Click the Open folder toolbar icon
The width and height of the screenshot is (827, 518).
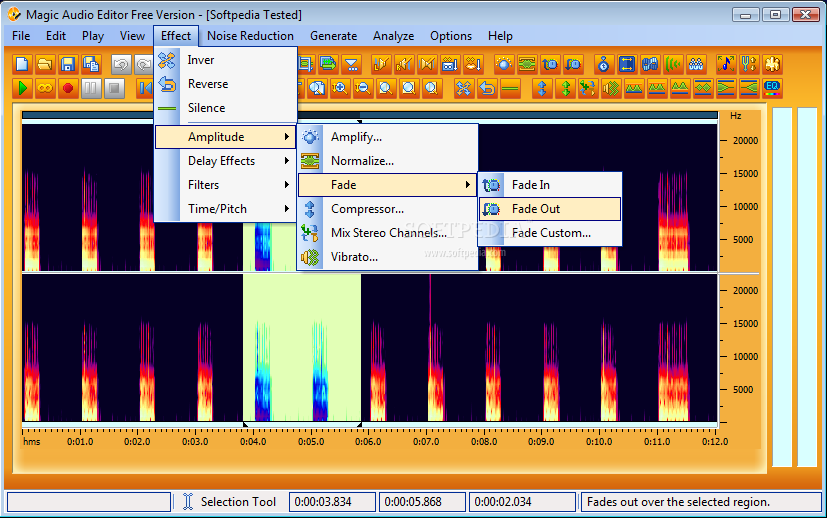(45, 64)
